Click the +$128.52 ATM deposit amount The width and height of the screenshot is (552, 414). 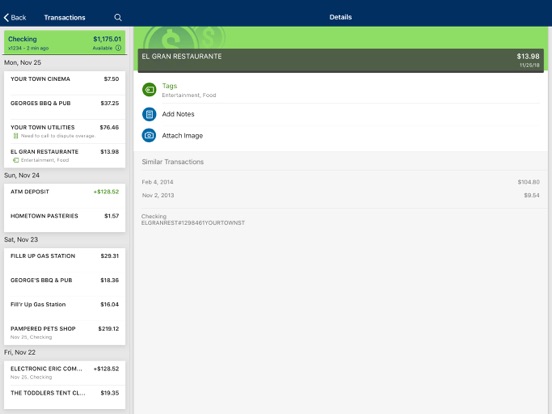pos(106,192)
